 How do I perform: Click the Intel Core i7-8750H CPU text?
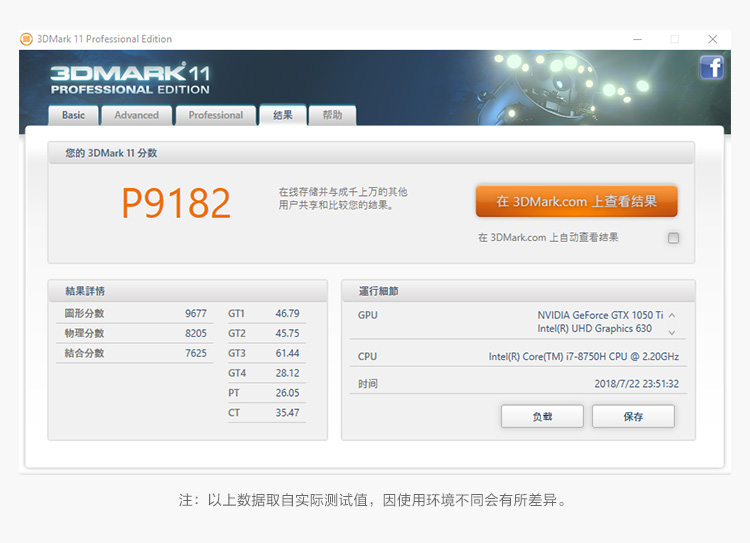(x=583, y=356)
